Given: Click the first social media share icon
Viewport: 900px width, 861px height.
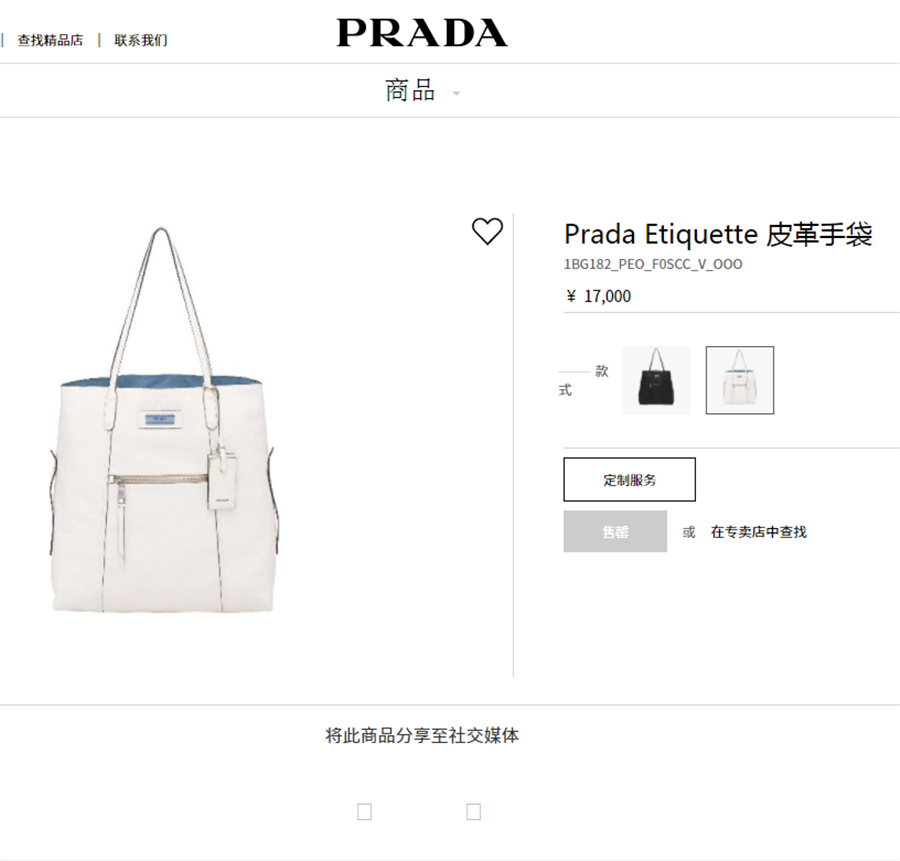Looking at the screenshot, I should tap(364, 812).
